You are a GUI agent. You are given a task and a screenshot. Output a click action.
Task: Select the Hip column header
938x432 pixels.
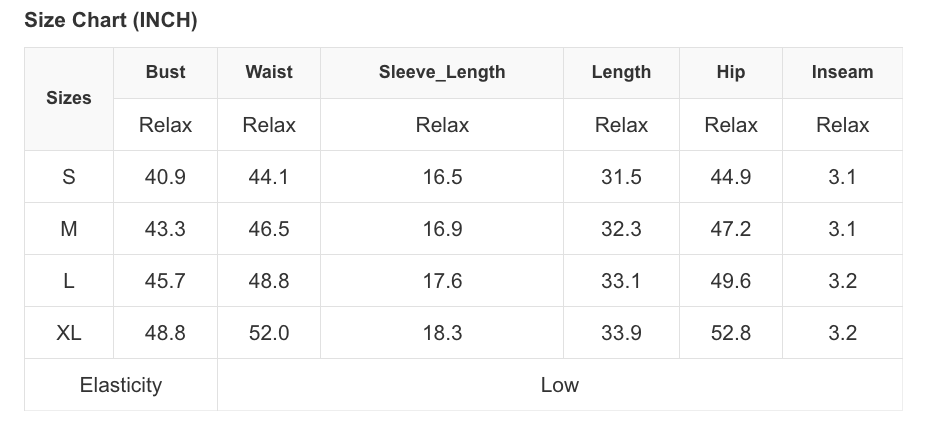[x=731, y=72]
